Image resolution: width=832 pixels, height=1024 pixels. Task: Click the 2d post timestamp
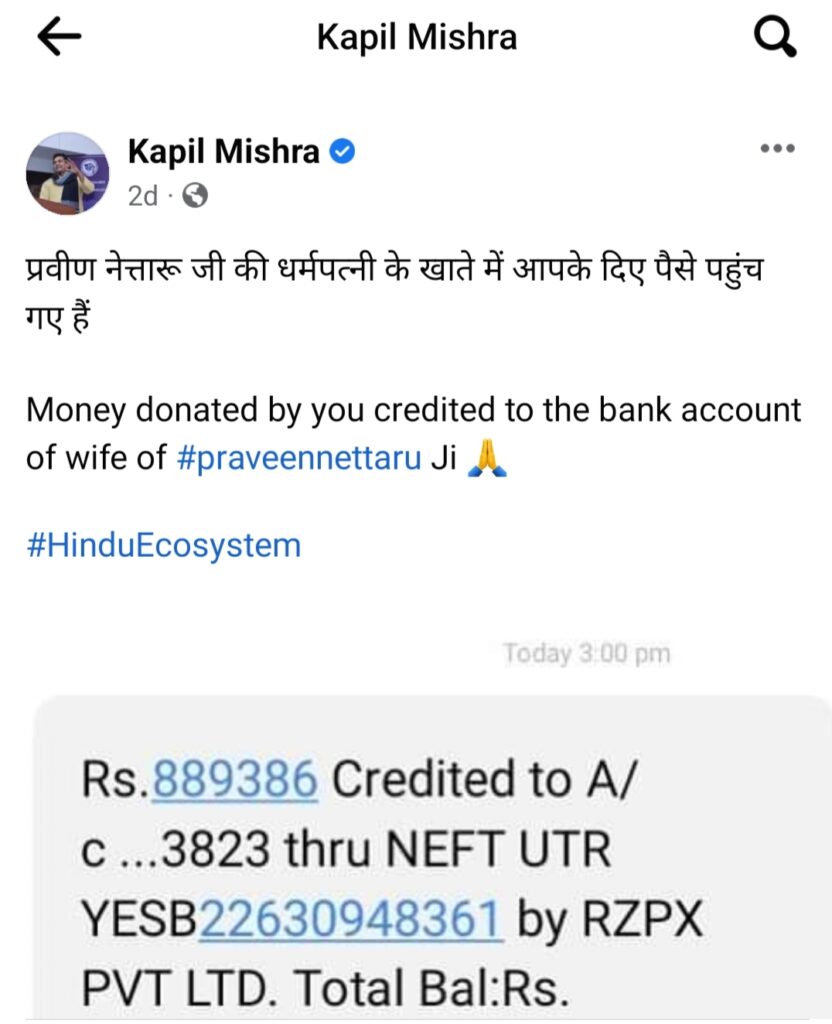point(142,195)
